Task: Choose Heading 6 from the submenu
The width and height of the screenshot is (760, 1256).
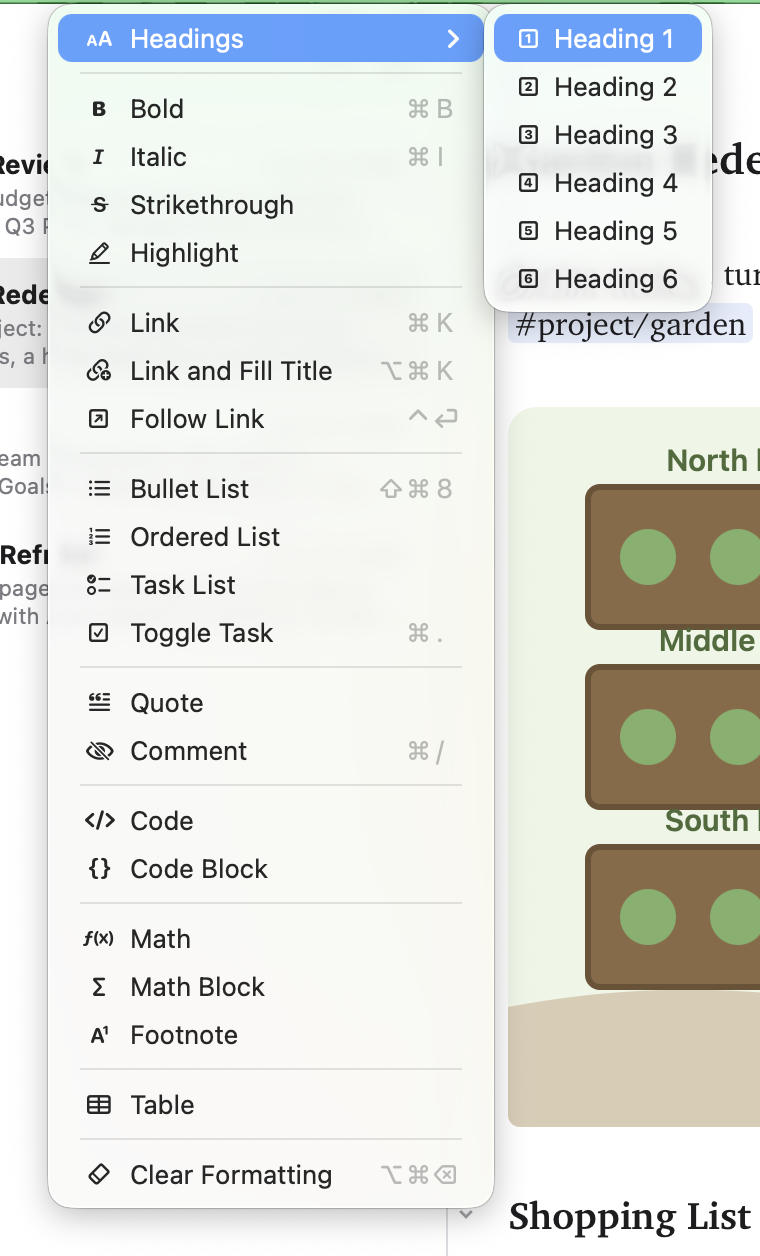Action: pos(598,279)
